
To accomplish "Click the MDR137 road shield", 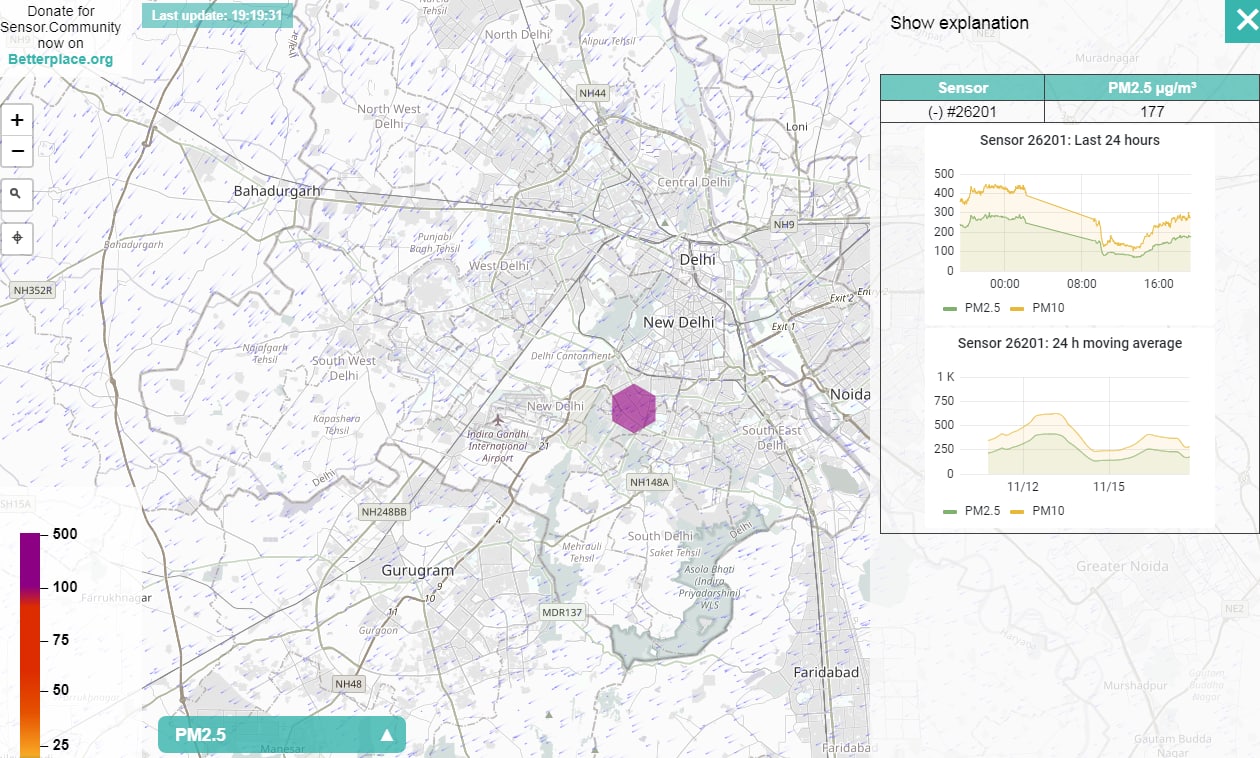I will (x=562, y=612).
